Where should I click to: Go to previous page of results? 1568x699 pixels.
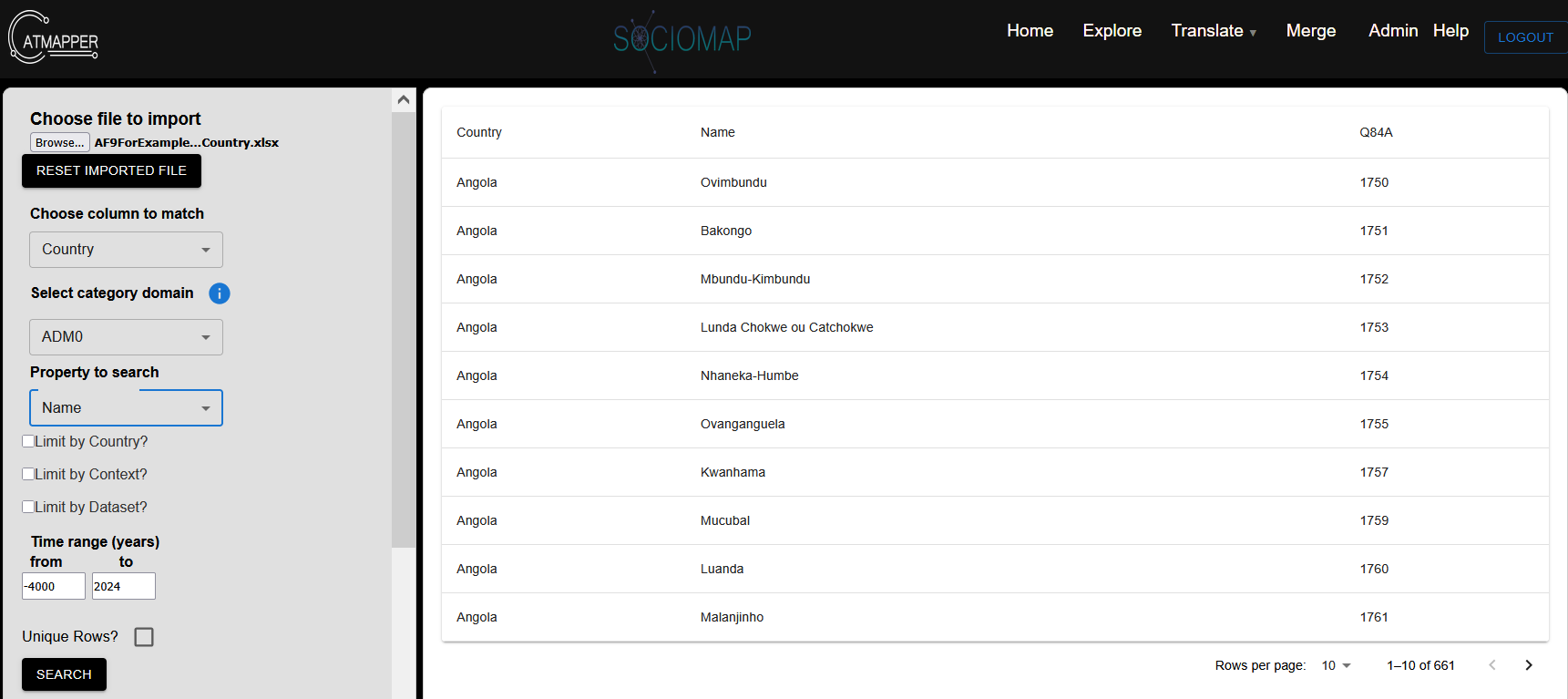coord(1491,665)
